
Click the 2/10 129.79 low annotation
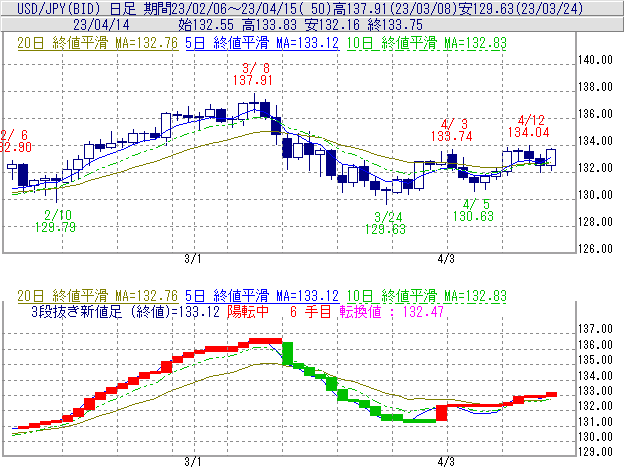coord(55,221)
